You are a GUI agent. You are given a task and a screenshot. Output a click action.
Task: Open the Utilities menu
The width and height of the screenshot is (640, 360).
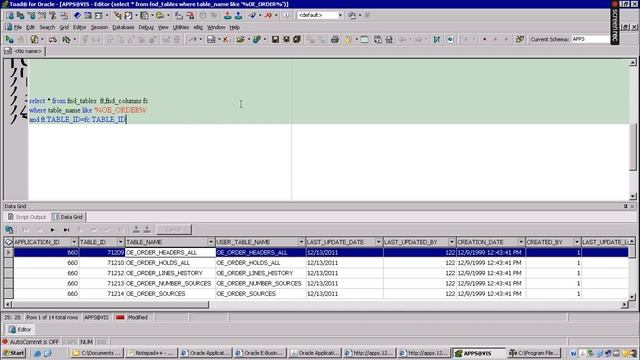(181, 27)
